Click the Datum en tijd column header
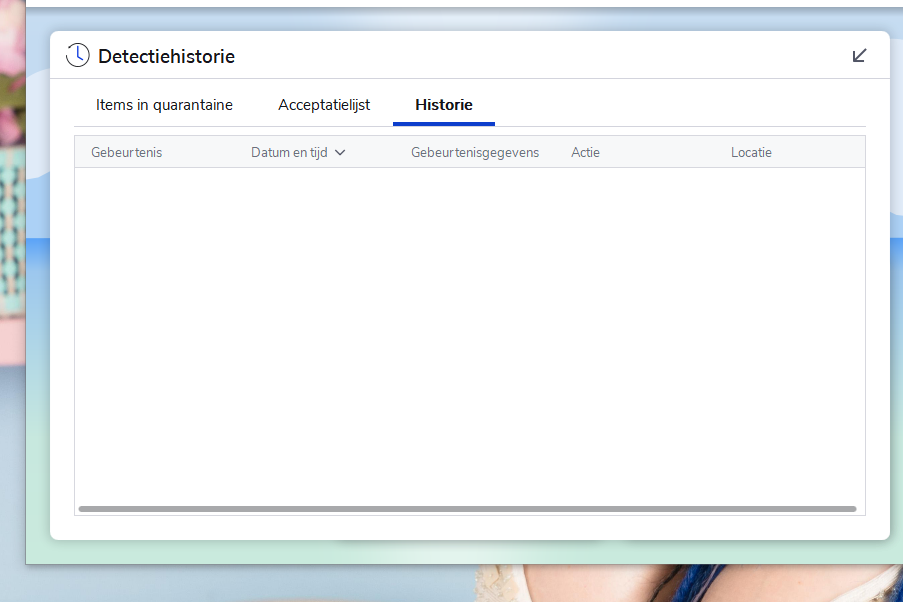Viewport: 903px width, 602px height. click(289, 153)
